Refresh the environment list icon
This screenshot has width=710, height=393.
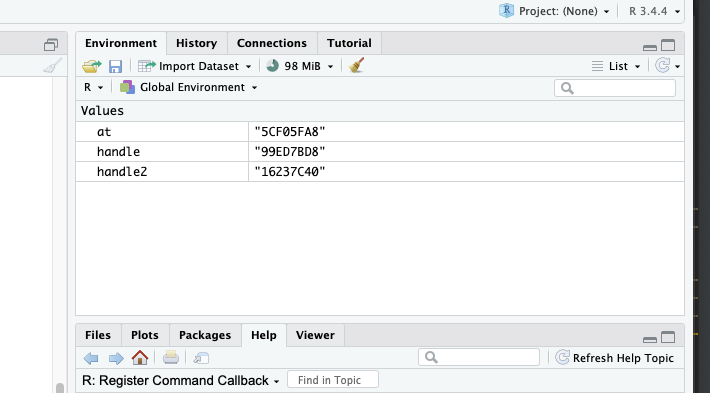(662, 66)
